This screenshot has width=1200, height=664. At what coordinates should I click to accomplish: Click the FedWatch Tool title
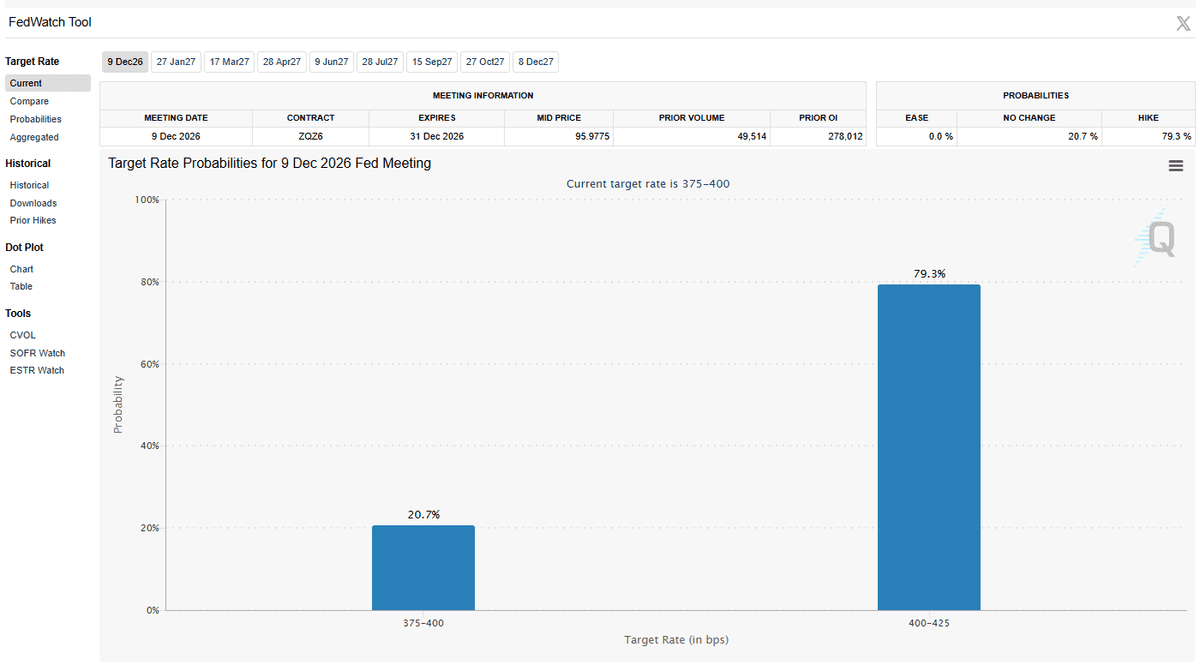pos(50,22)
